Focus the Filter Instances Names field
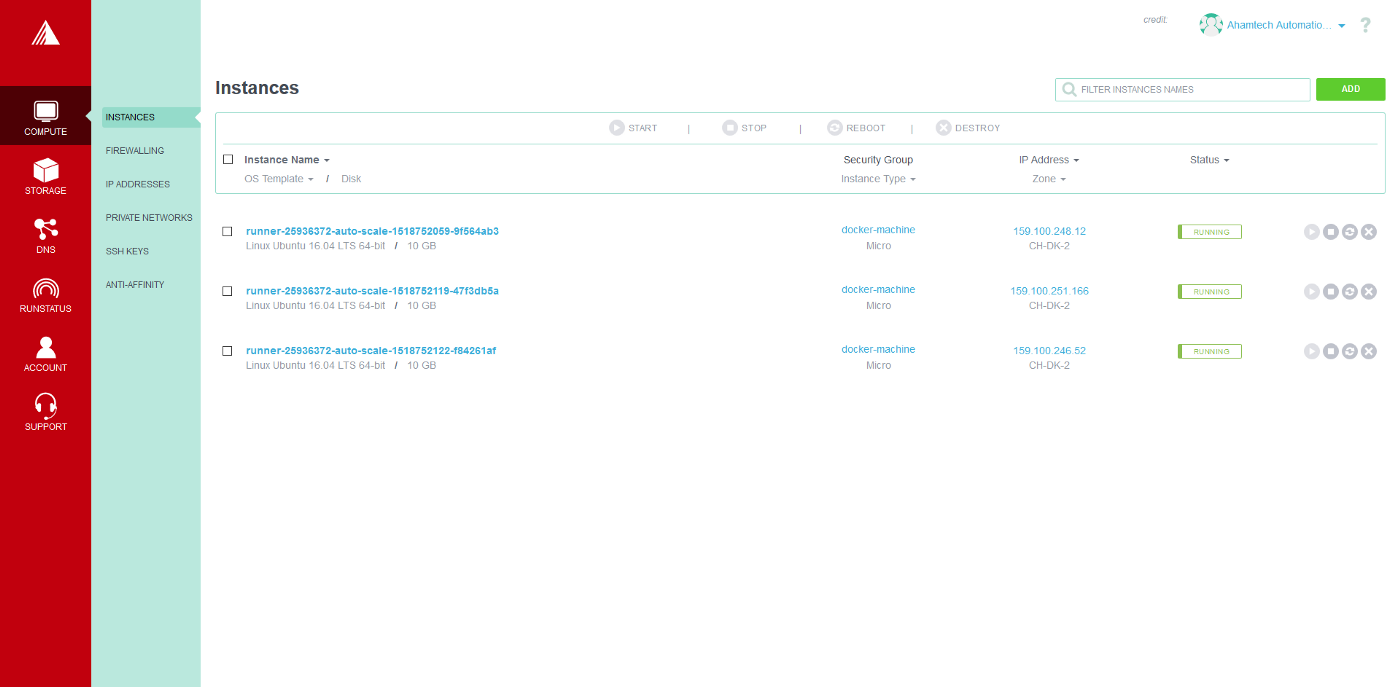The image size is (1400, 687). click(x=1190, y=90)
